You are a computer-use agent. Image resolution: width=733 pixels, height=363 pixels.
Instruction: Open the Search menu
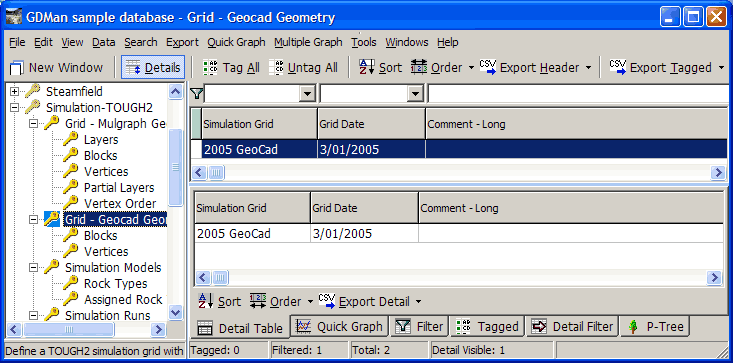(x=141, y=42)
